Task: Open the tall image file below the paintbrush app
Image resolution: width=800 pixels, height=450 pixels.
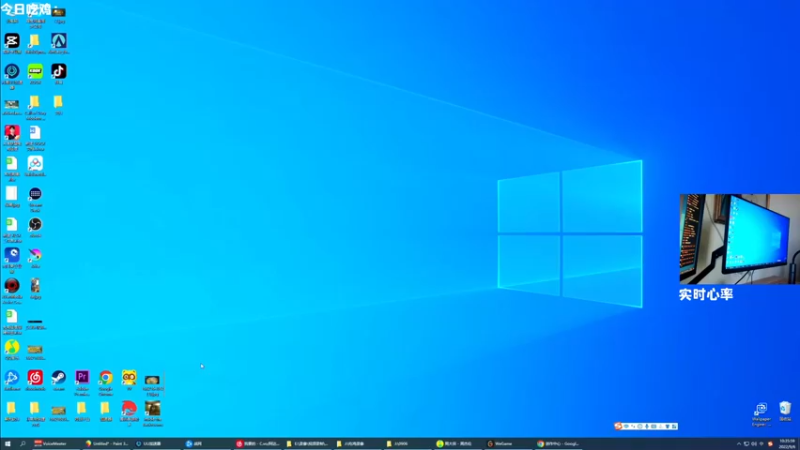Action: pyautogui.click(x=35, y=286)
